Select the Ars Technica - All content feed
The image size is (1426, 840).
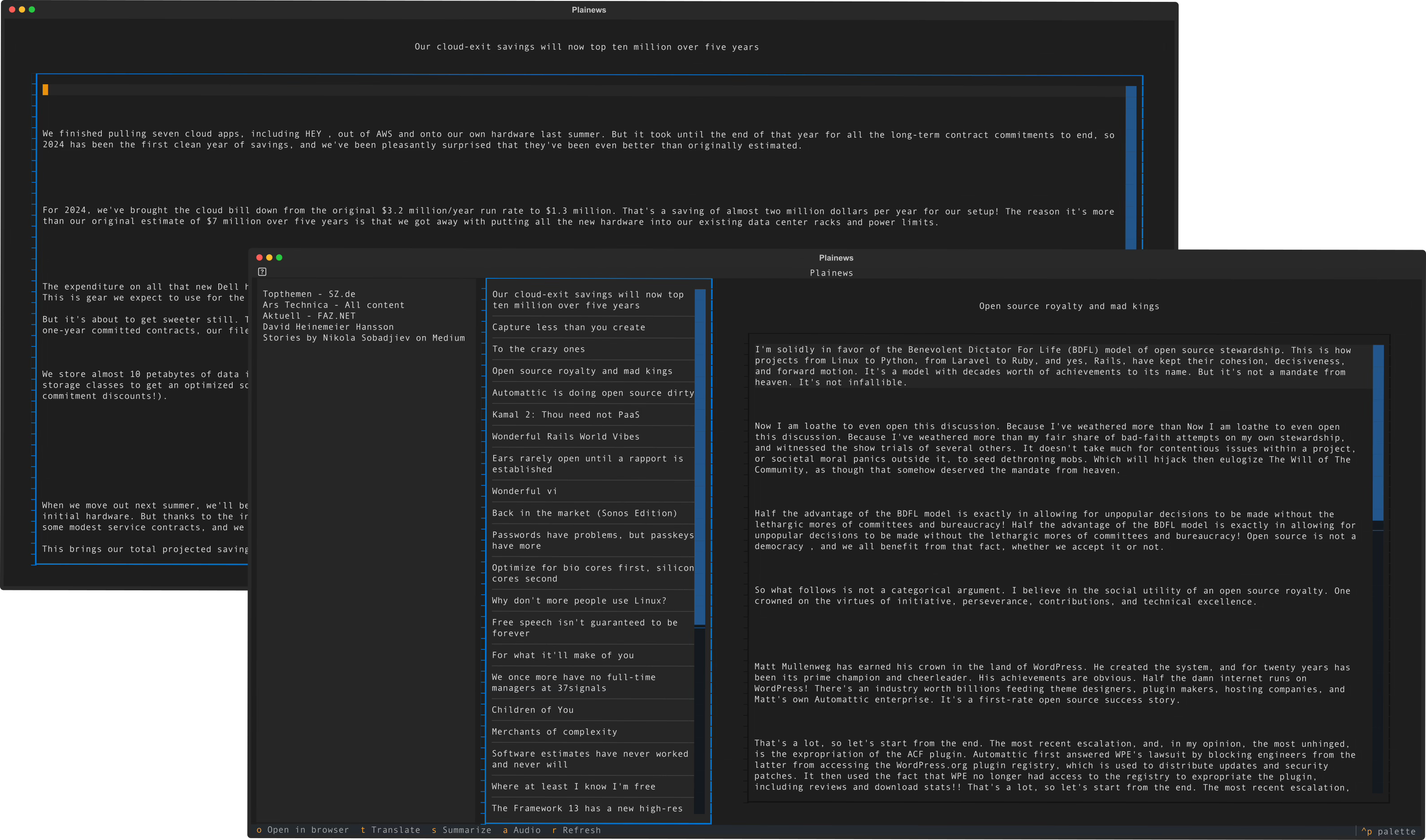pos(334,304)
